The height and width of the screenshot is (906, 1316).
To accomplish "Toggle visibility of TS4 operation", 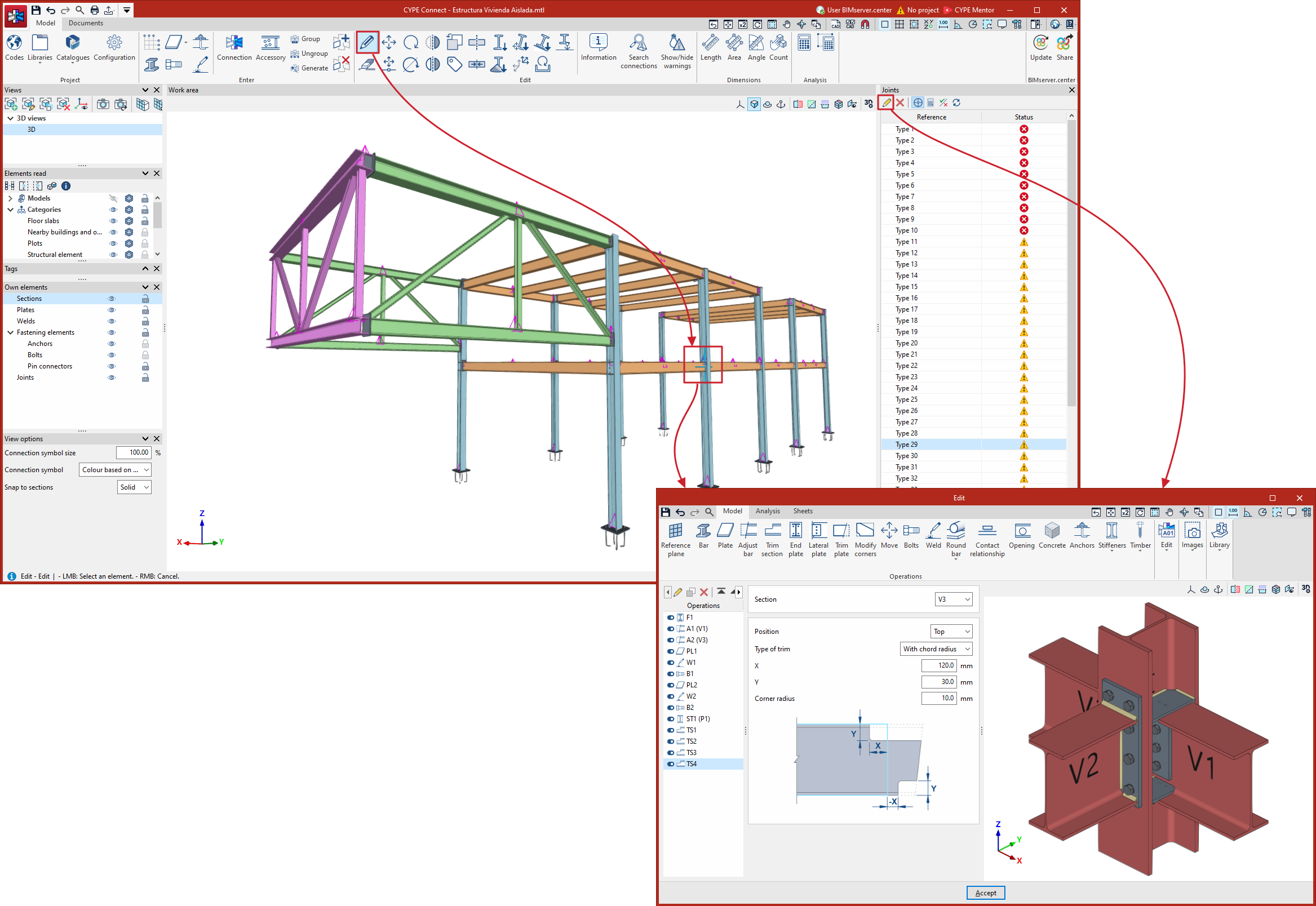I will pyautogui.click(x=671, y=764).
